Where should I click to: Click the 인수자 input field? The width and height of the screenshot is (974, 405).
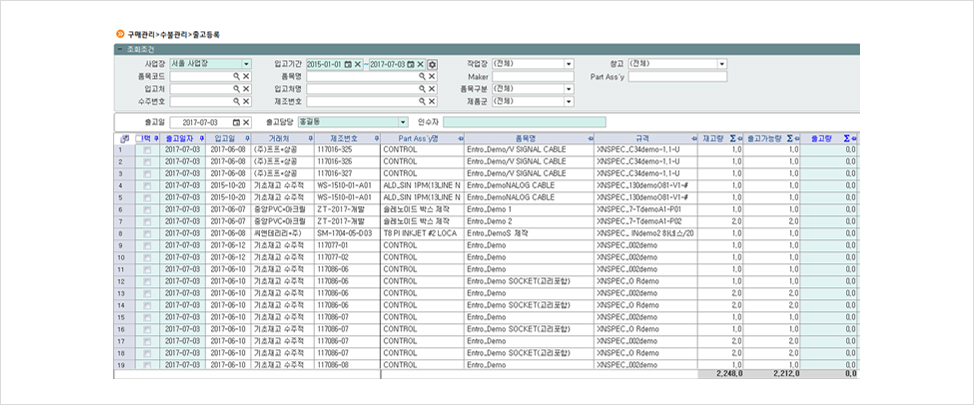[525, 122]
